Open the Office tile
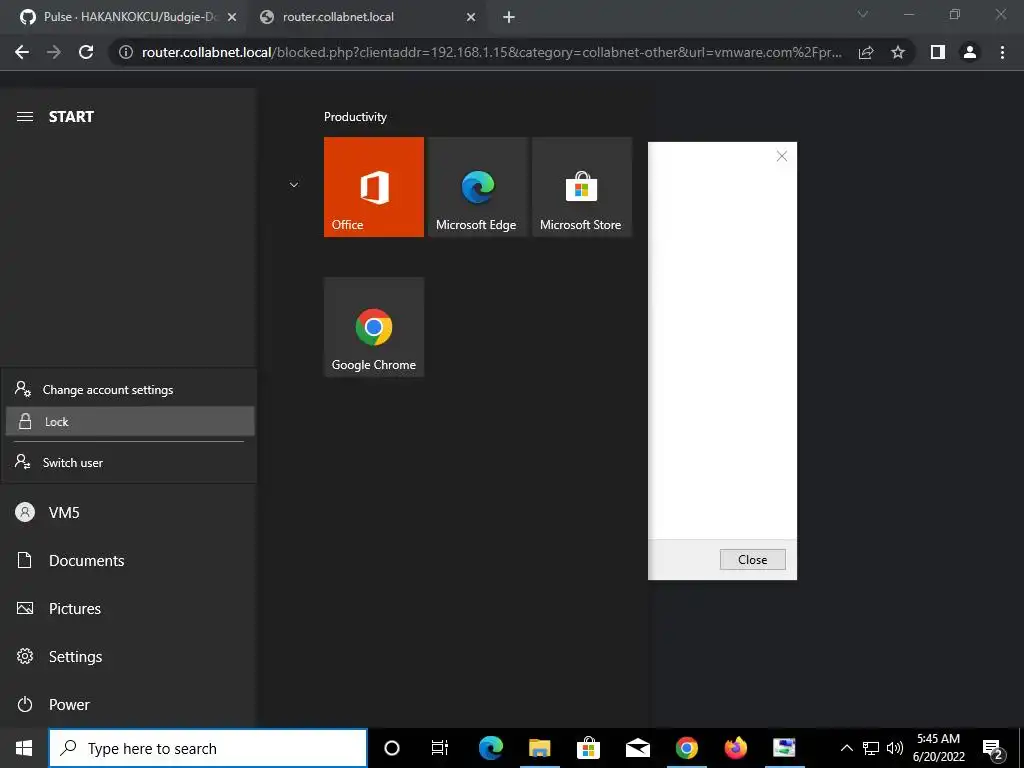Viewport: 1024px width, 768px height. click(374, 187)
